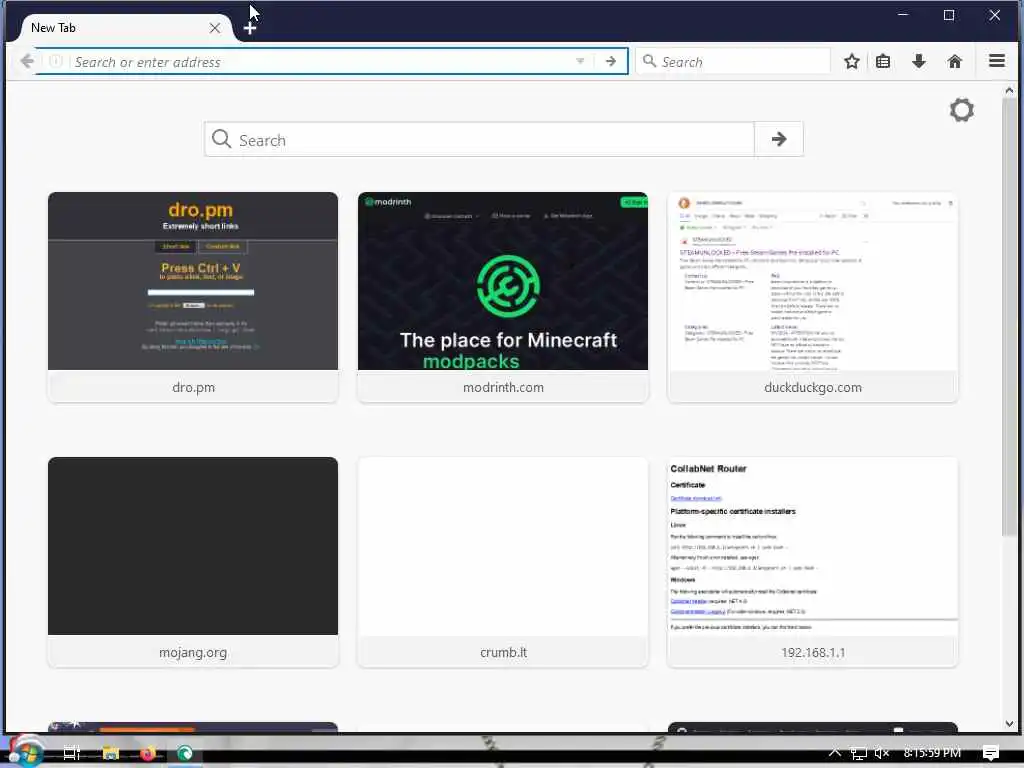Viewport: 1024px width, 768px height.
Task: Switch to the green browser taskbar icon
Action: (x=185, y=753)
